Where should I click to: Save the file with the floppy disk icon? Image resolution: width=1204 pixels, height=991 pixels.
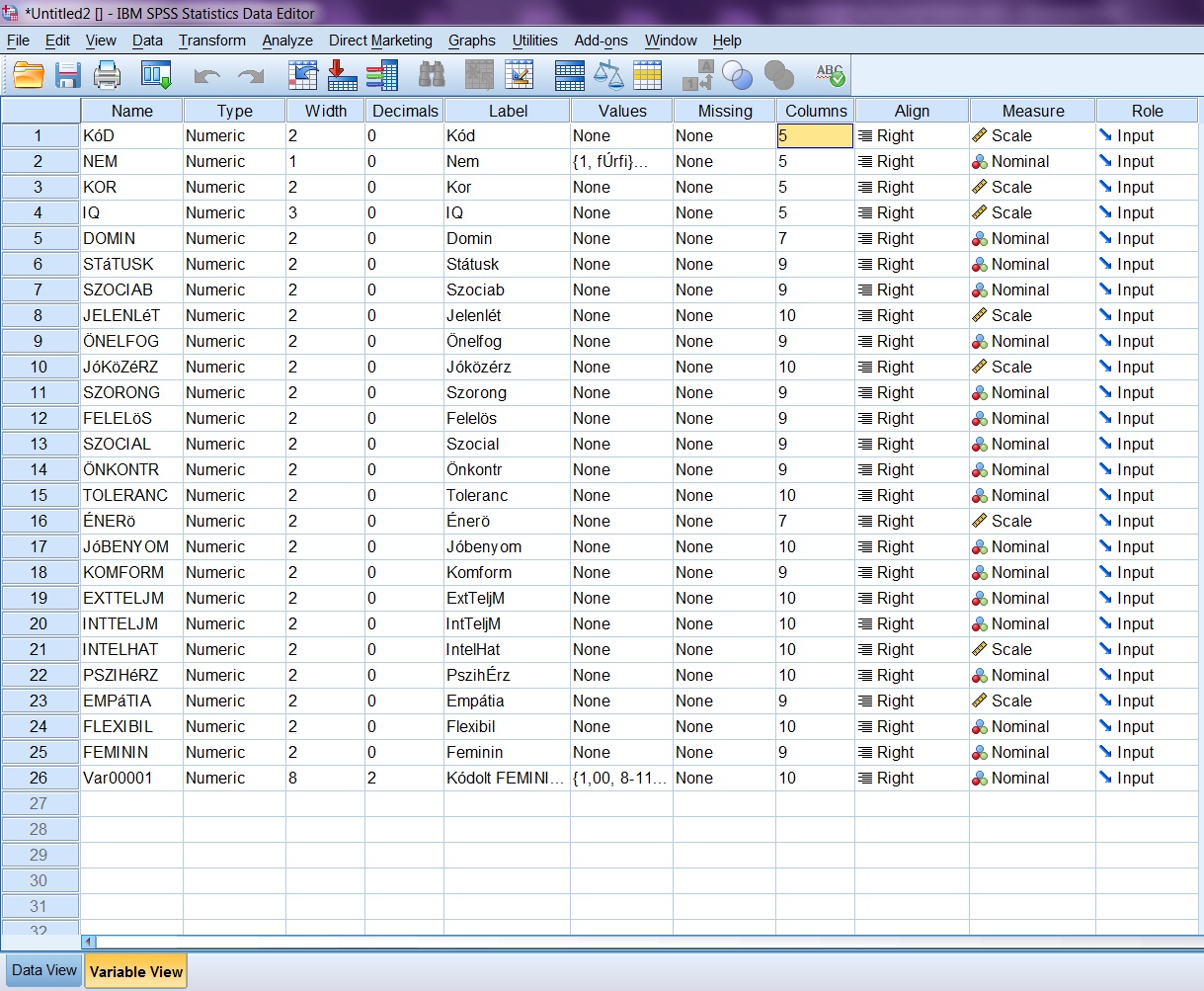pos(67,75)
